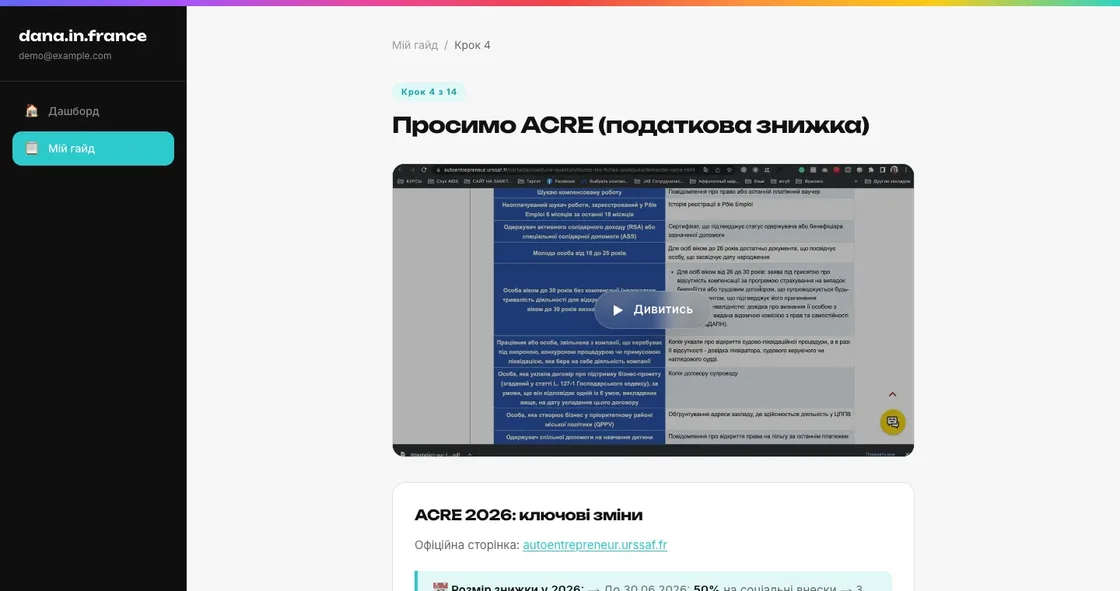Viewport: 1120px width, 591px height.
Task: Click the Офіційна сторінка: label
Action: [467, 545]
